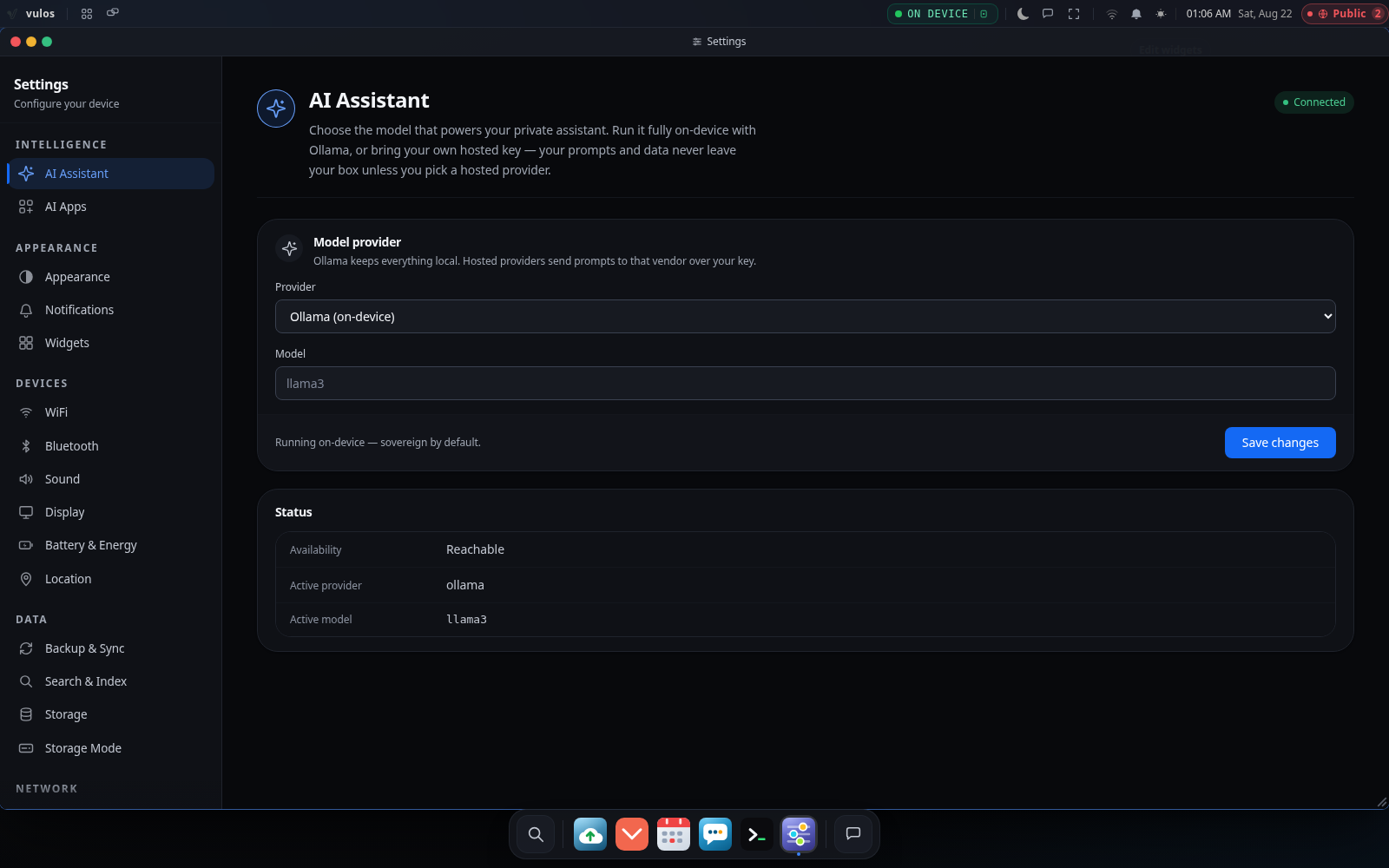Click the Settings window title
This screenshot has height=868, width=1389.
click(719, 42)
